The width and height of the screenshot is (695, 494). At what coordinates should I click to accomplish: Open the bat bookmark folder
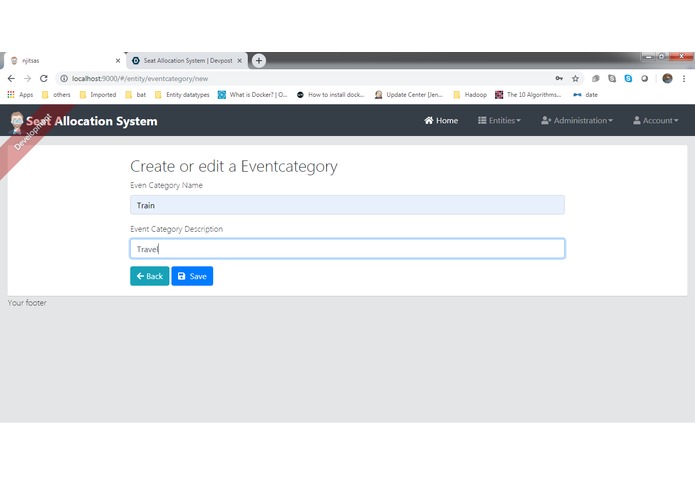(136, 94)
